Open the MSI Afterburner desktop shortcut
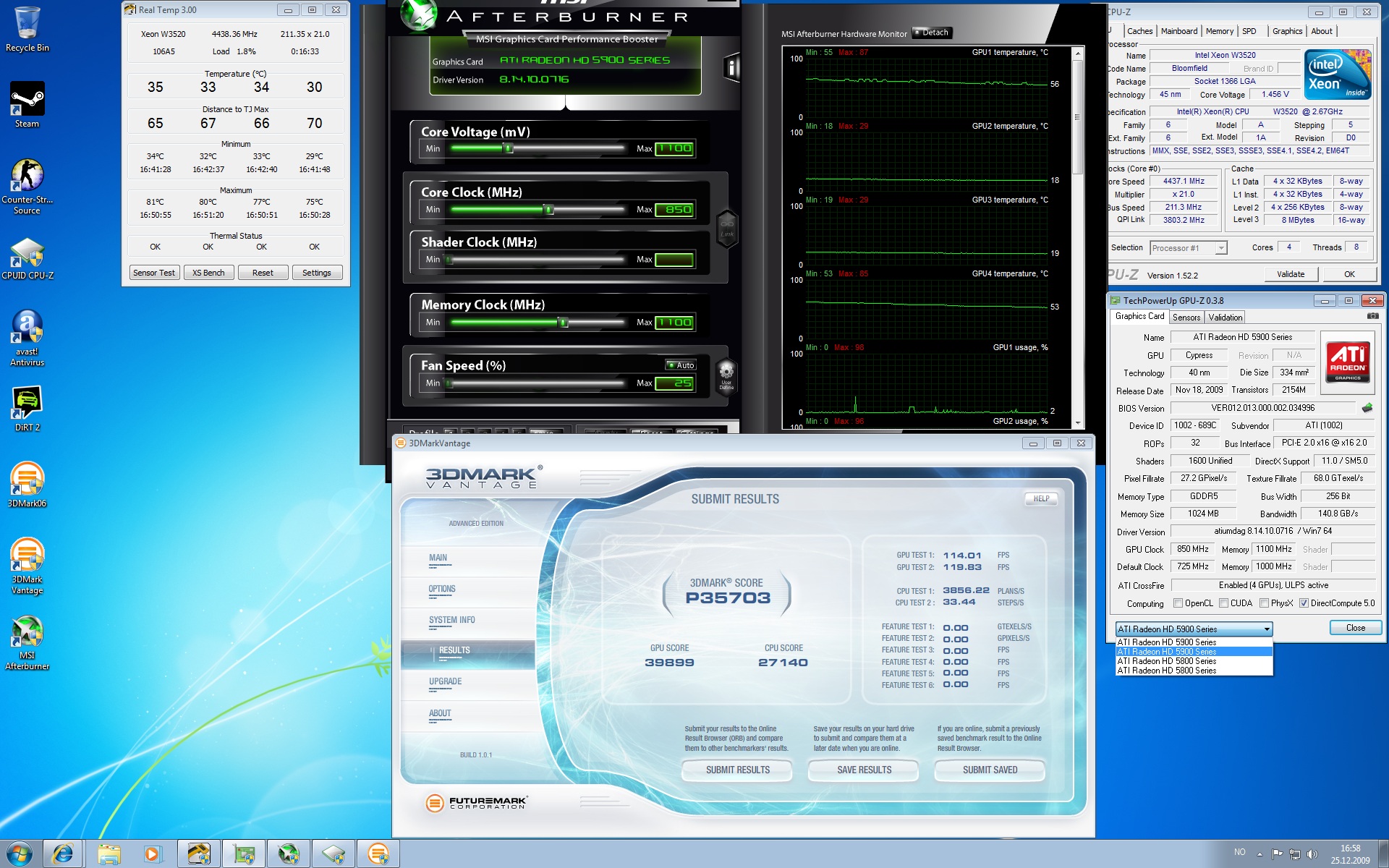The image size is (1389, 868). tap(27, 642)
